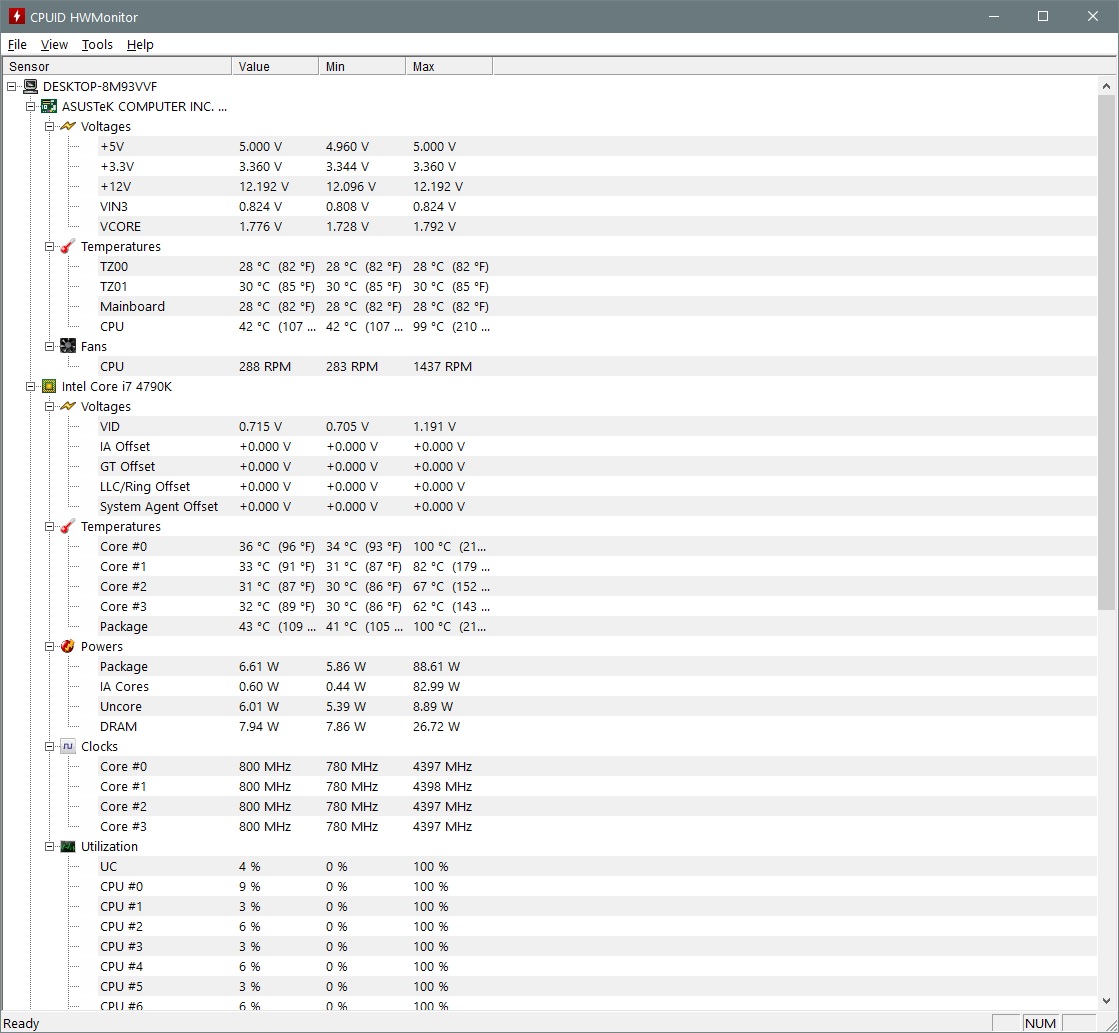Click the vertical scrollbar thumb
The image size is (1119, 1033).
(x=1106, y=353)
